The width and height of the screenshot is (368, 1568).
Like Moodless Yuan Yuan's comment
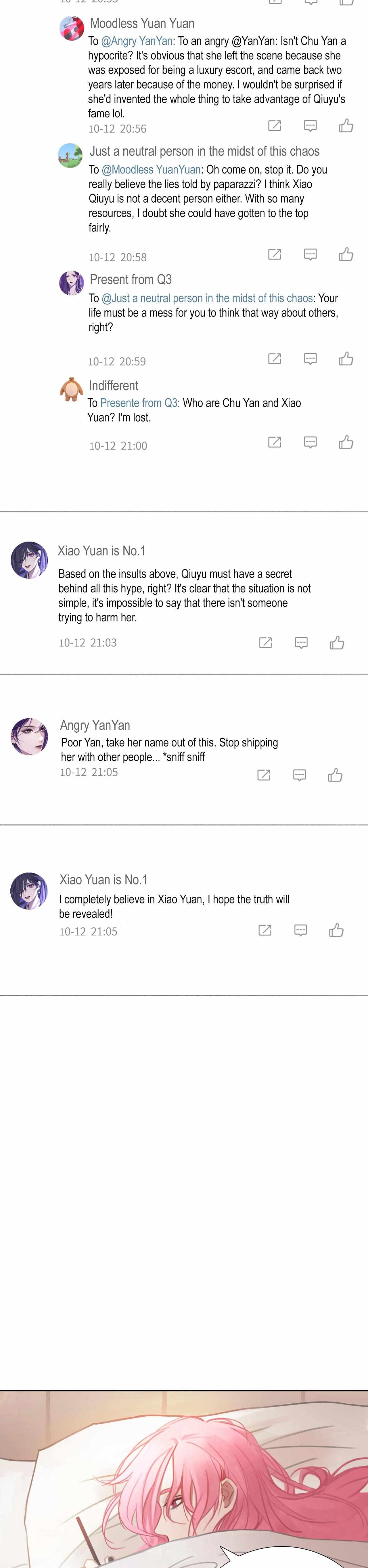point(346,125)
